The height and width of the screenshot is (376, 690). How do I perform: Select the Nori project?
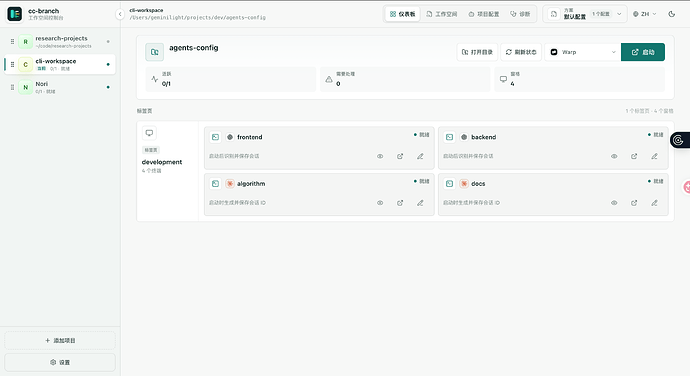[60, 87]
